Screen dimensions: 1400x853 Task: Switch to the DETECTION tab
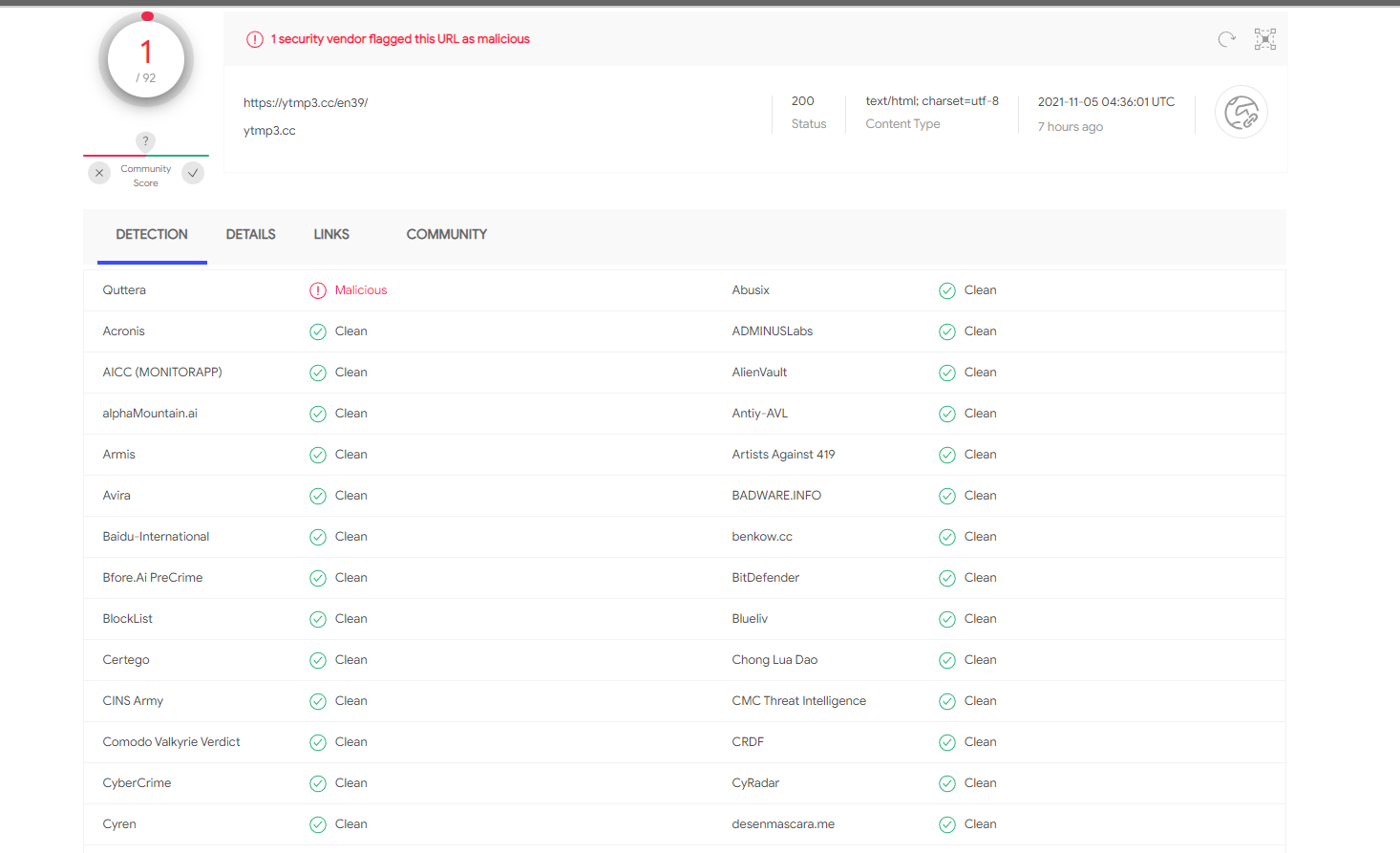(x=152, y=235)
